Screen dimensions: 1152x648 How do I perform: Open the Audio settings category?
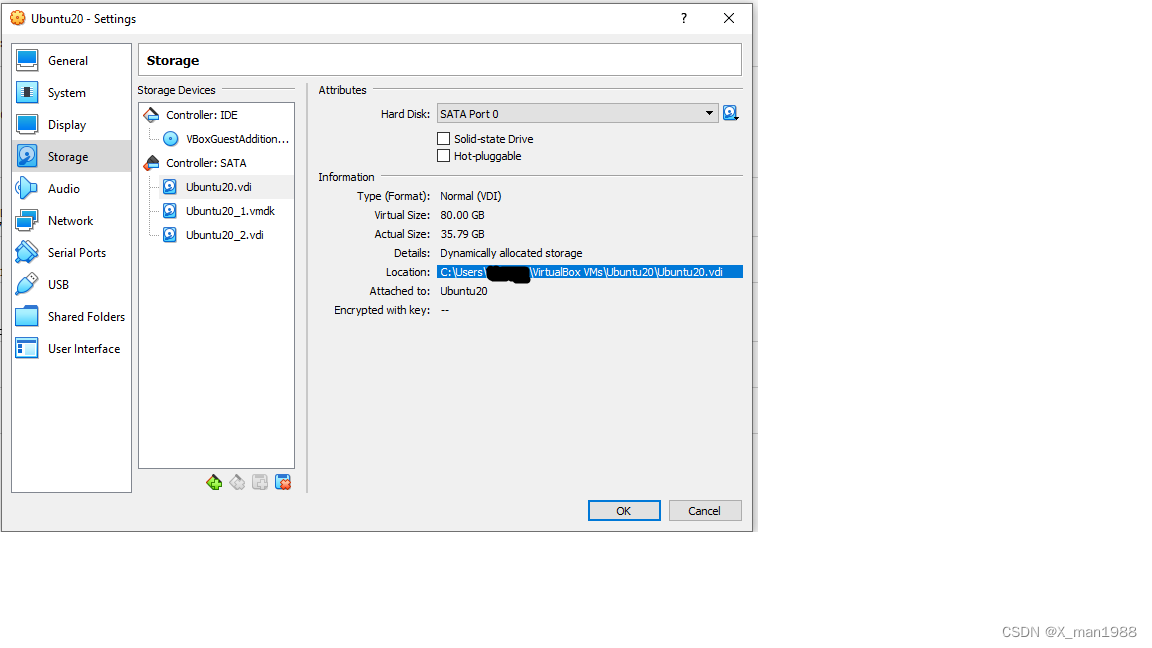(71, 189)
